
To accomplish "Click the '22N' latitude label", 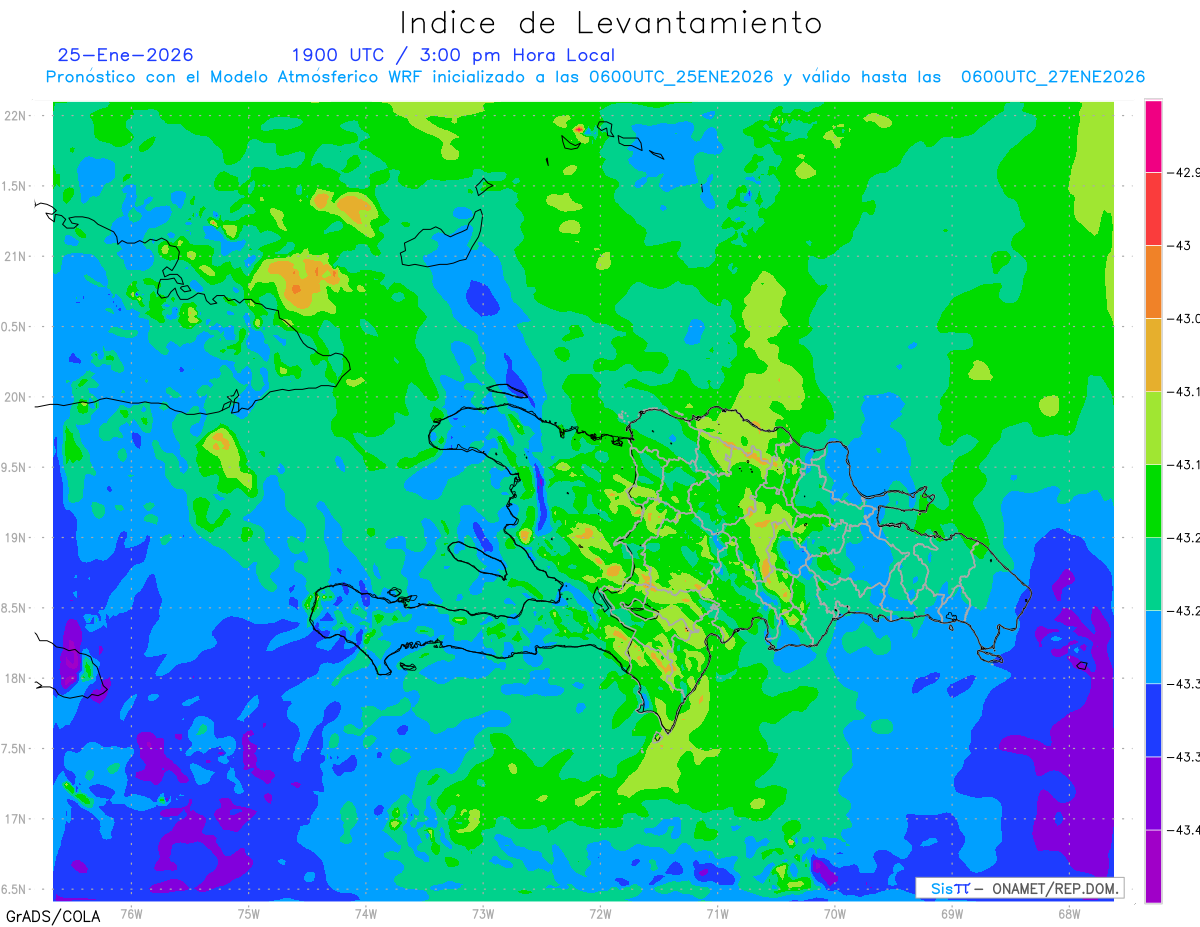I will click(x=16, y=116).
